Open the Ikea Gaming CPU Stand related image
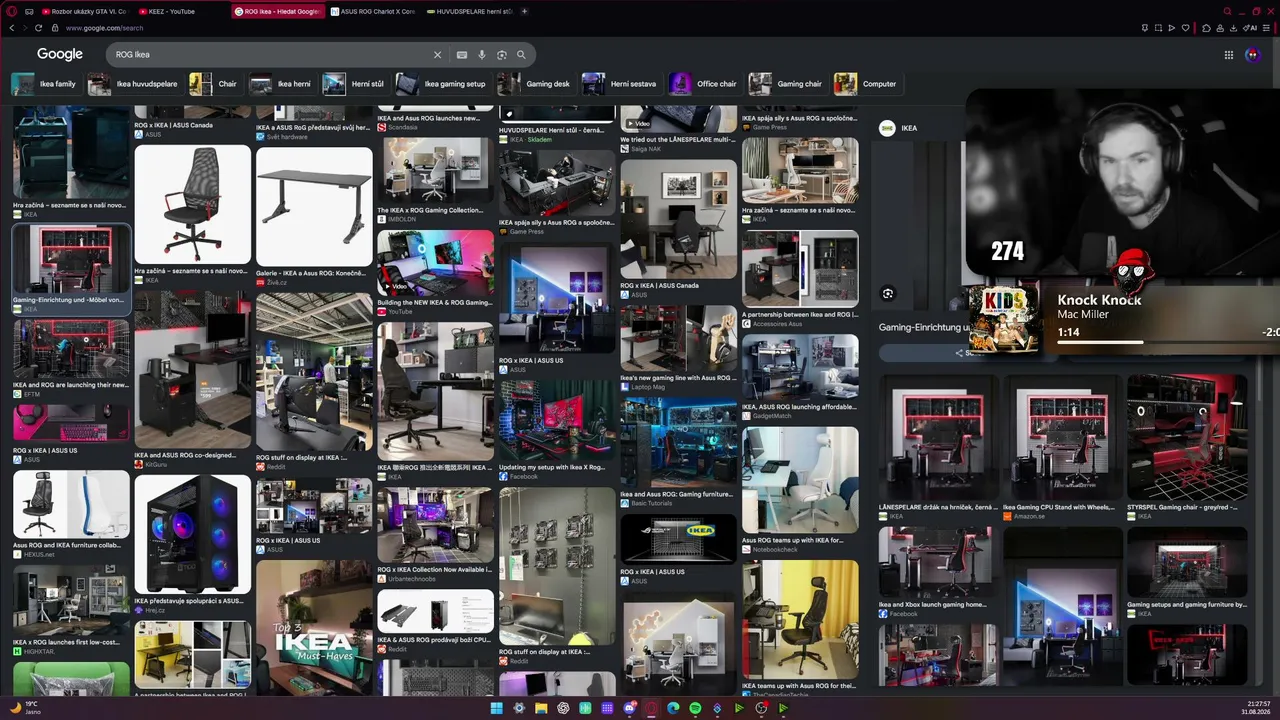1280x720 pixels. click(1063, 438)
